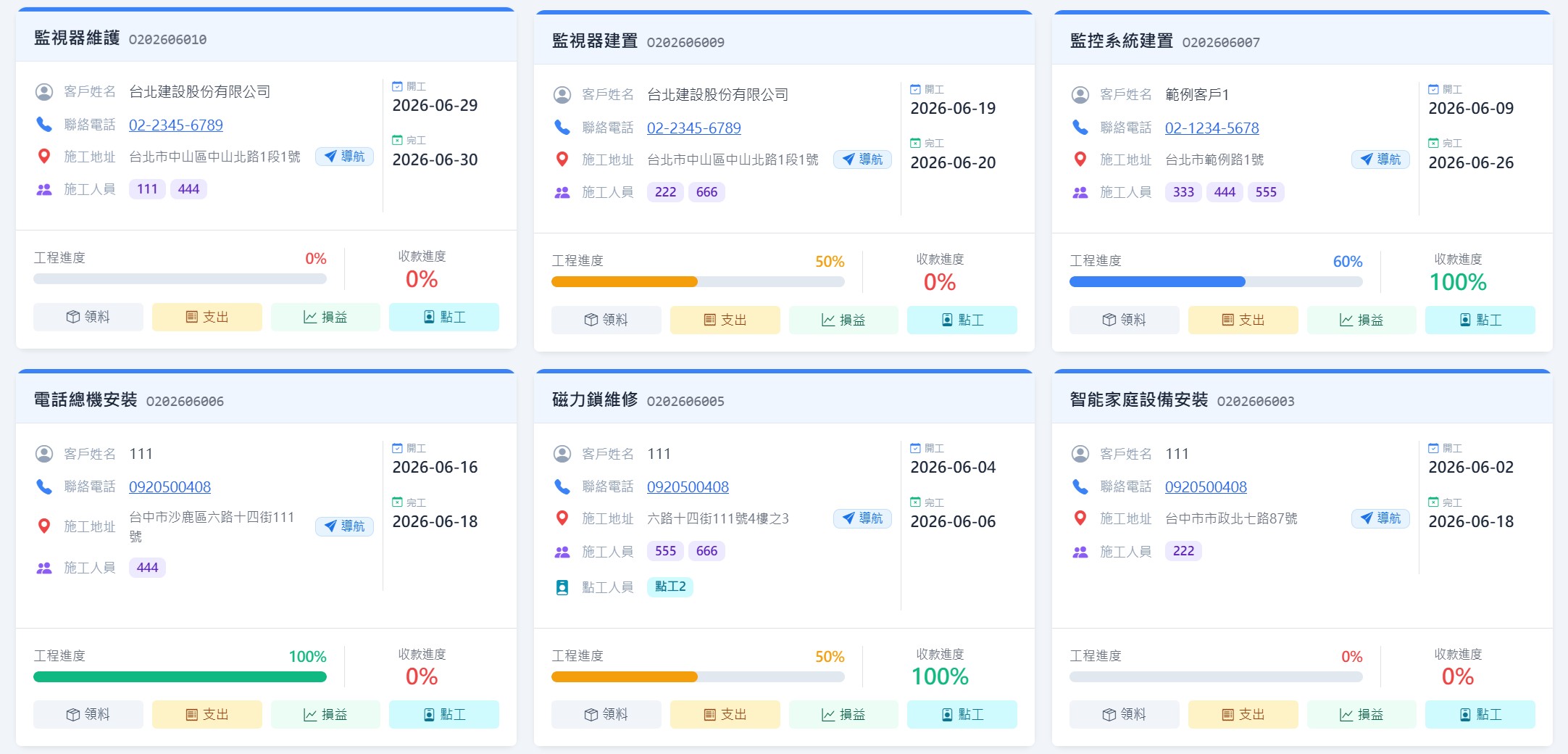Open the 智能家庭設備安裝 card title
The width and height of the screenshot is (1568, 754).
click(x=1139, y=400)
